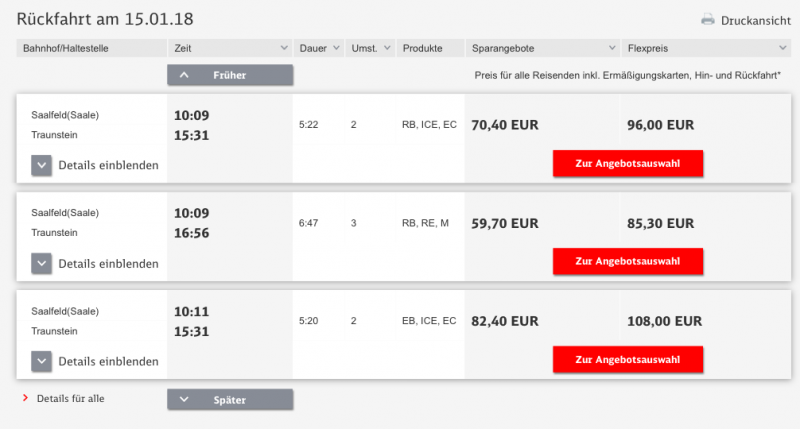Open the Zeit column sort dropdown

pos(284,48)
